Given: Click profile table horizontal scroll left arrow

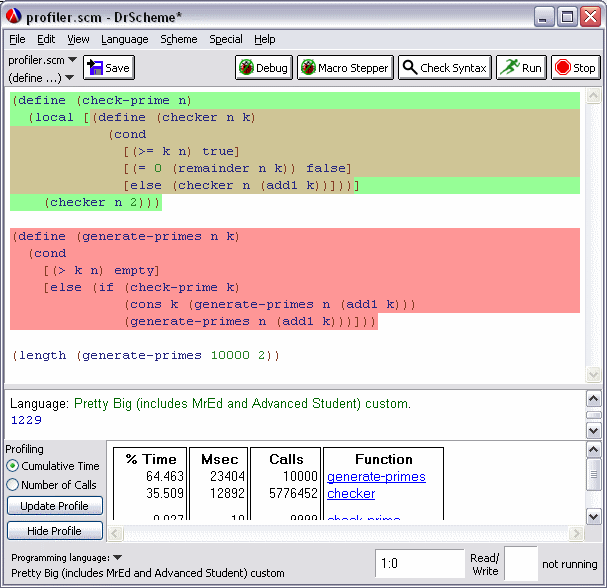Looking at the screenshot, I should tap(115, 533).
